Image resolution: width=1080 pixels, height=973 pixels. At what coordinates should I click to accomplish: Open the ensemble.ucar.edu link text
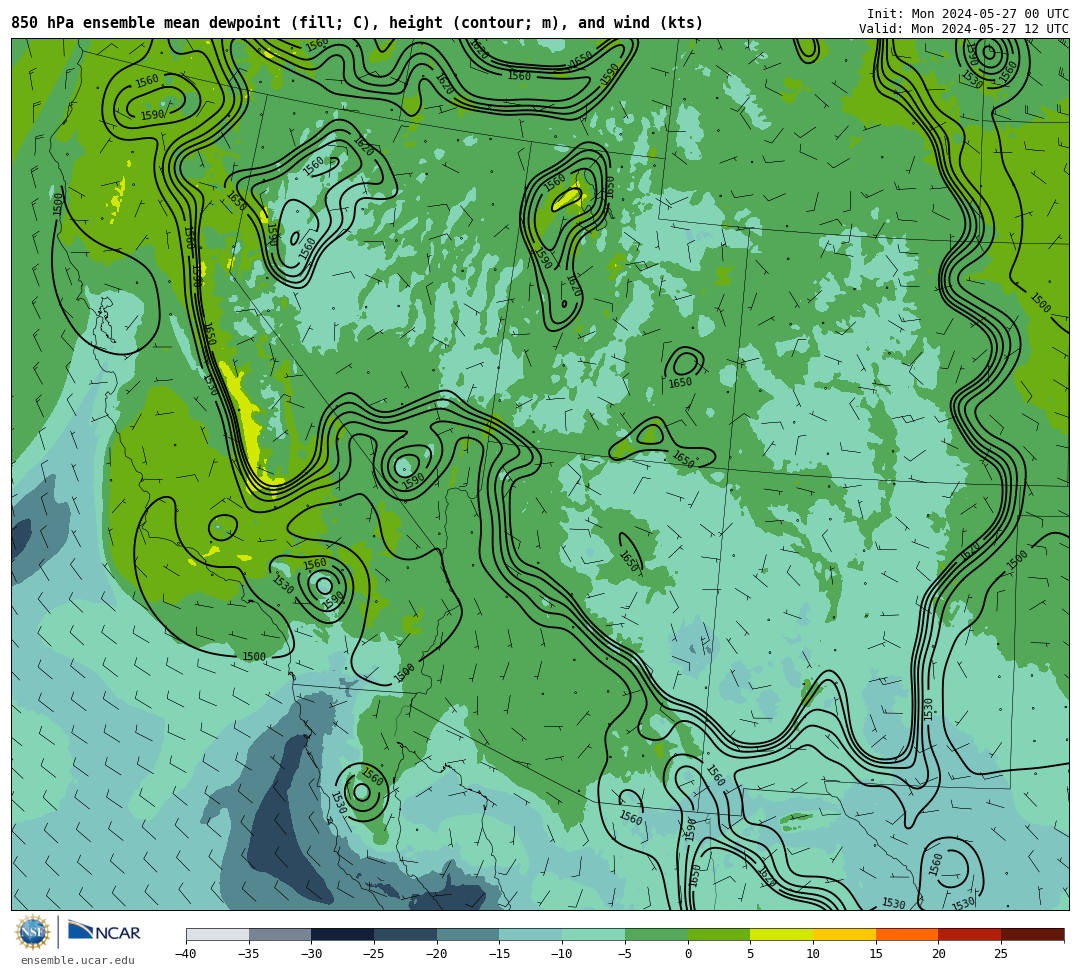click(x=77, y=960)
